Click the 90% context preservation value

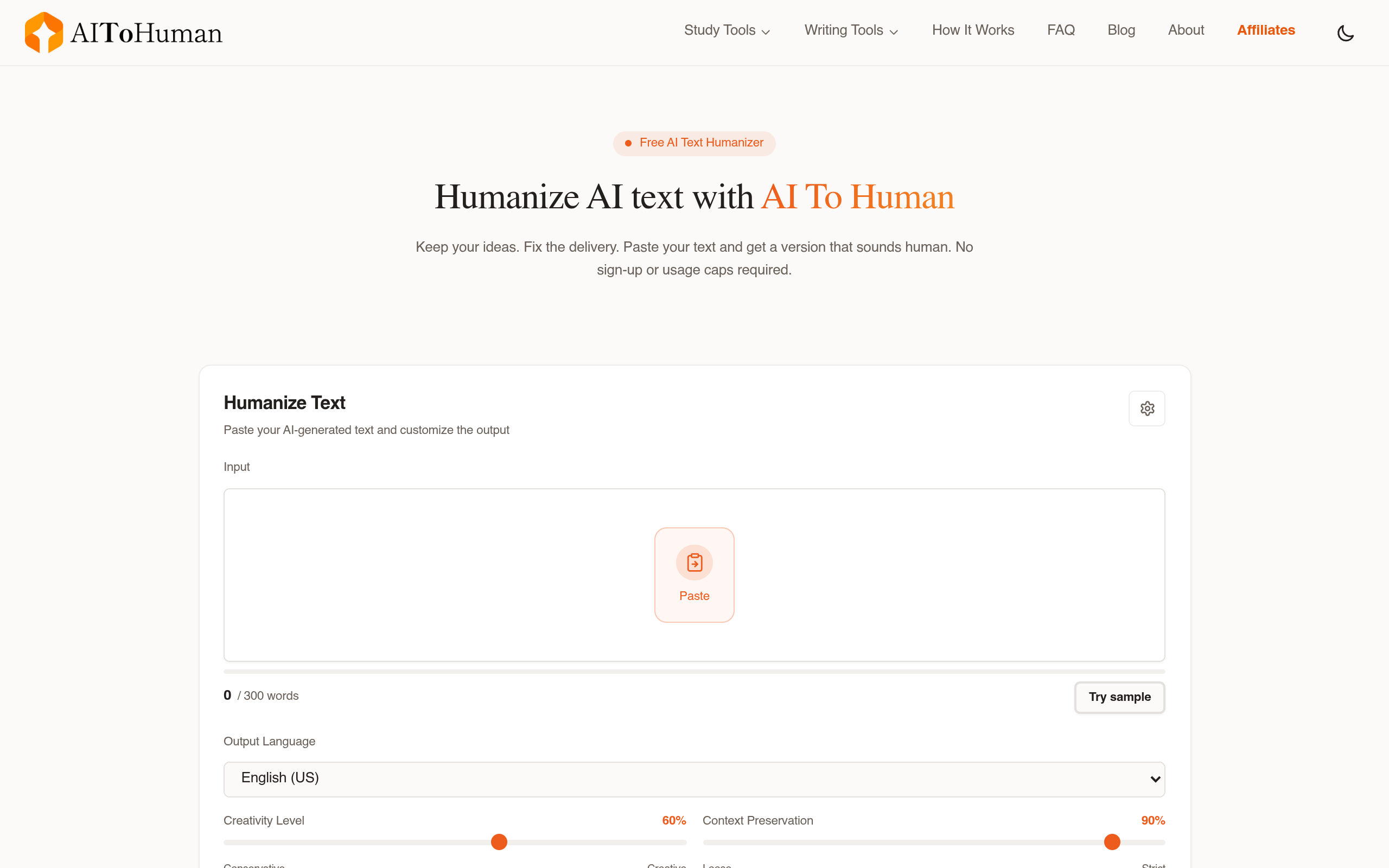tap(1152, 820)
